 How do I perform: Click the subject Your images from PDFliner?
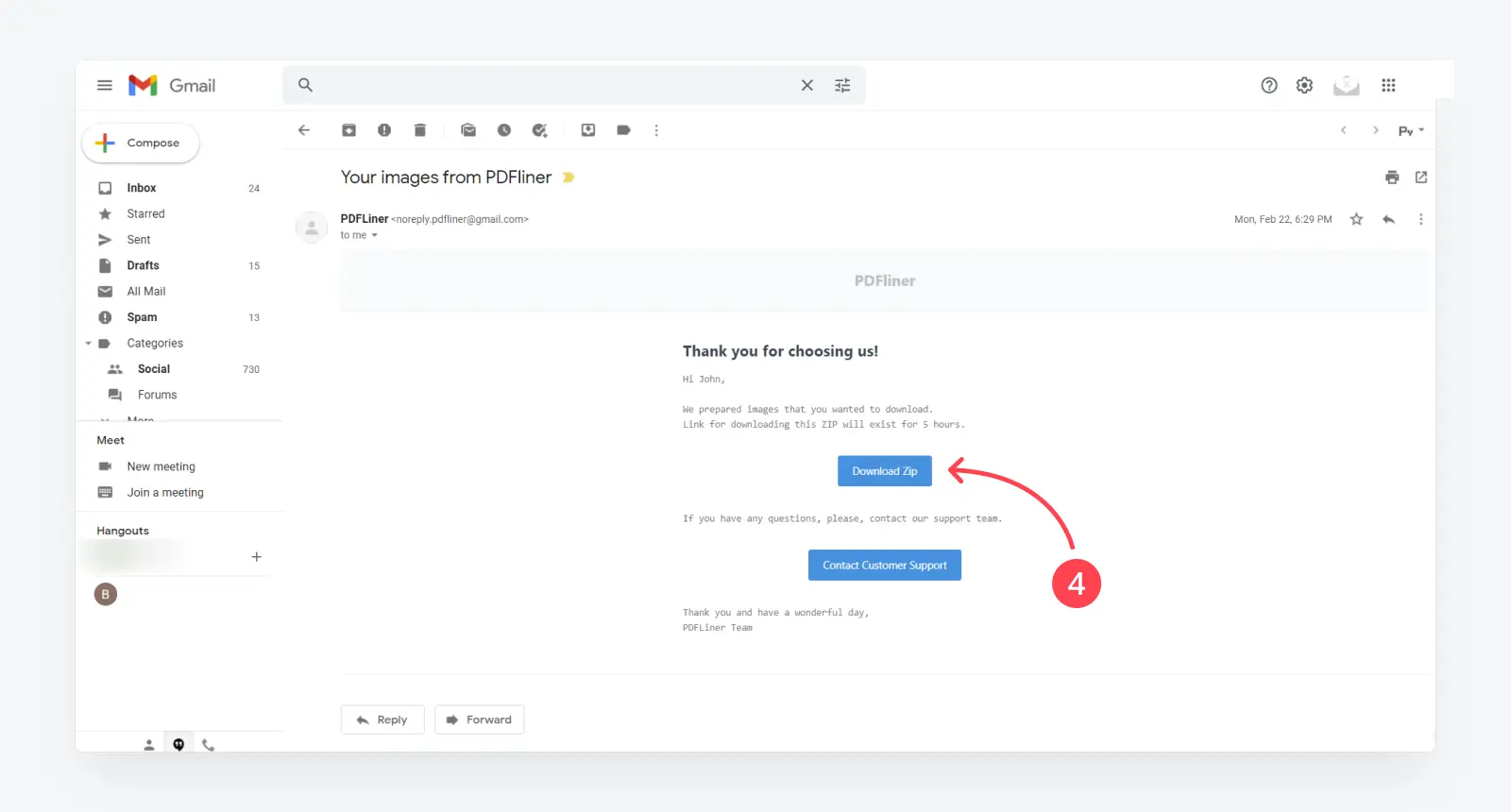coord(446,178)
